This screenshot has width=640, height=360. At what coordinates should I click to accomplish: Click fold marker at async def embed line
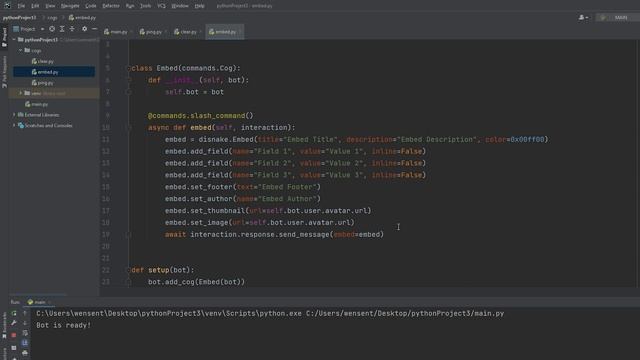click(x=129, y=128)
